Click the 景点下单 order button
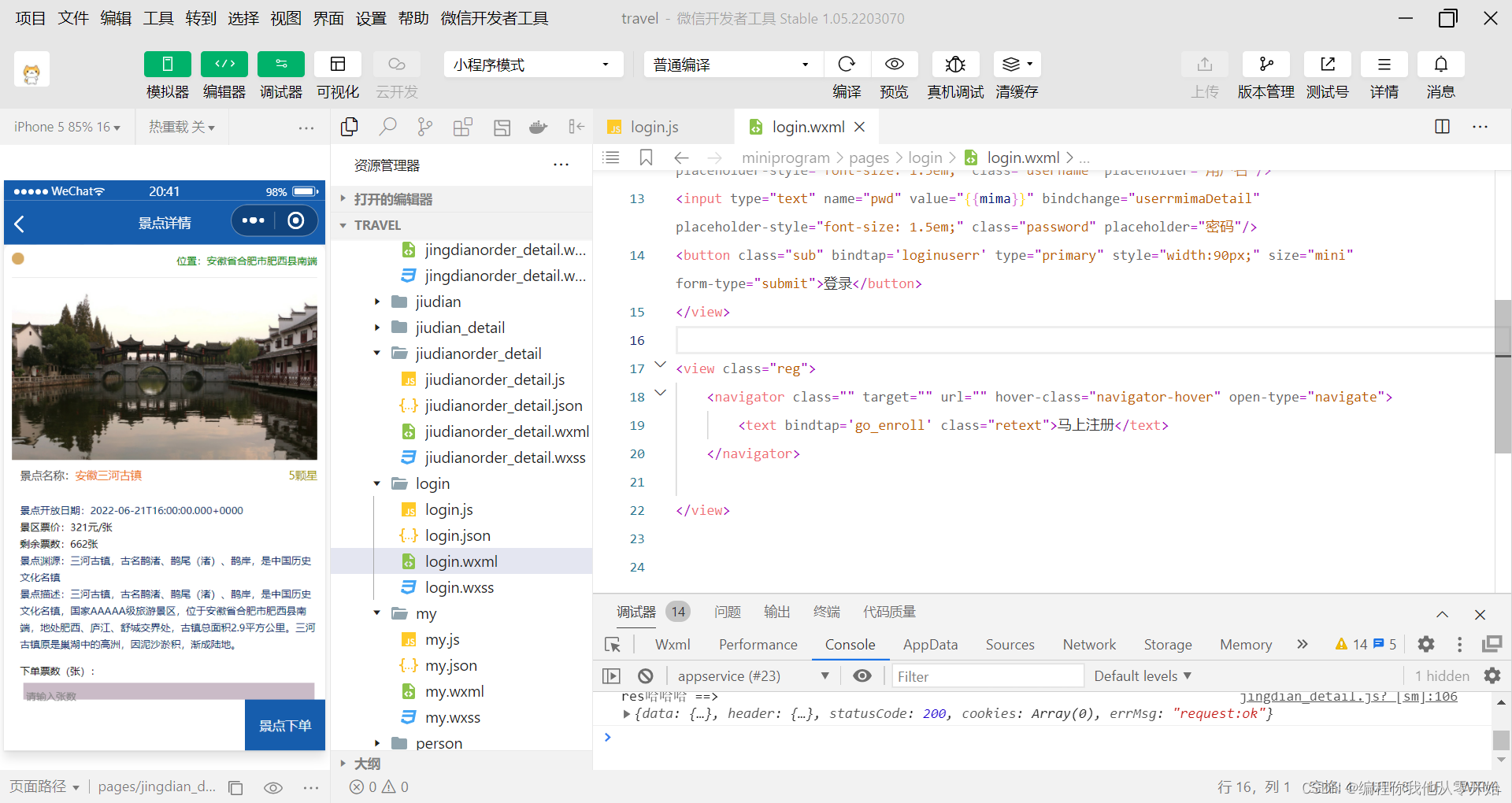The width and height of the screenshot is (1512, 803). [285, 725]
